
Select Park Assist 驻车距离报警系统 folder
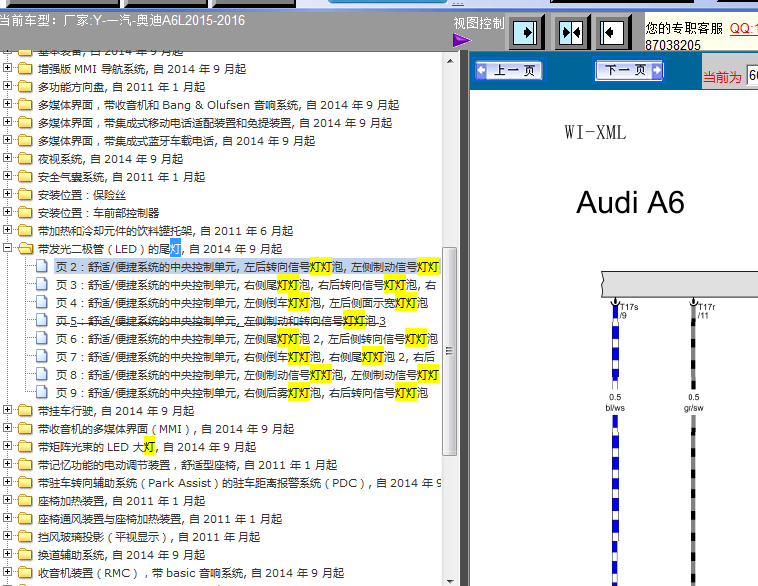pyautogui.click(x=239, y=483)
